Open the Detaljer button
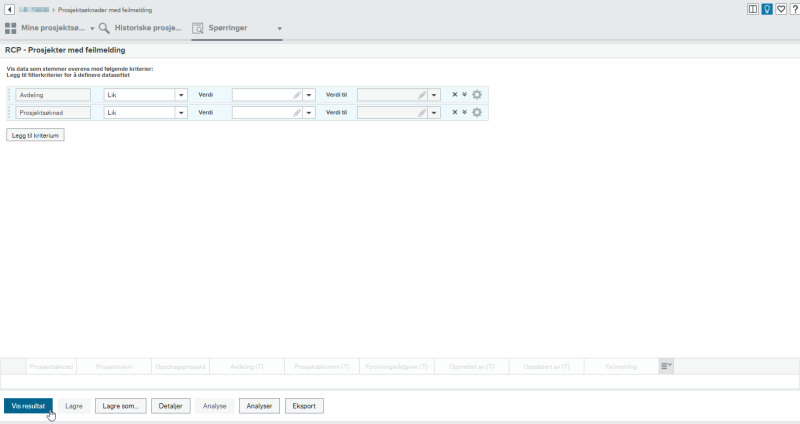 coord(170,406)
